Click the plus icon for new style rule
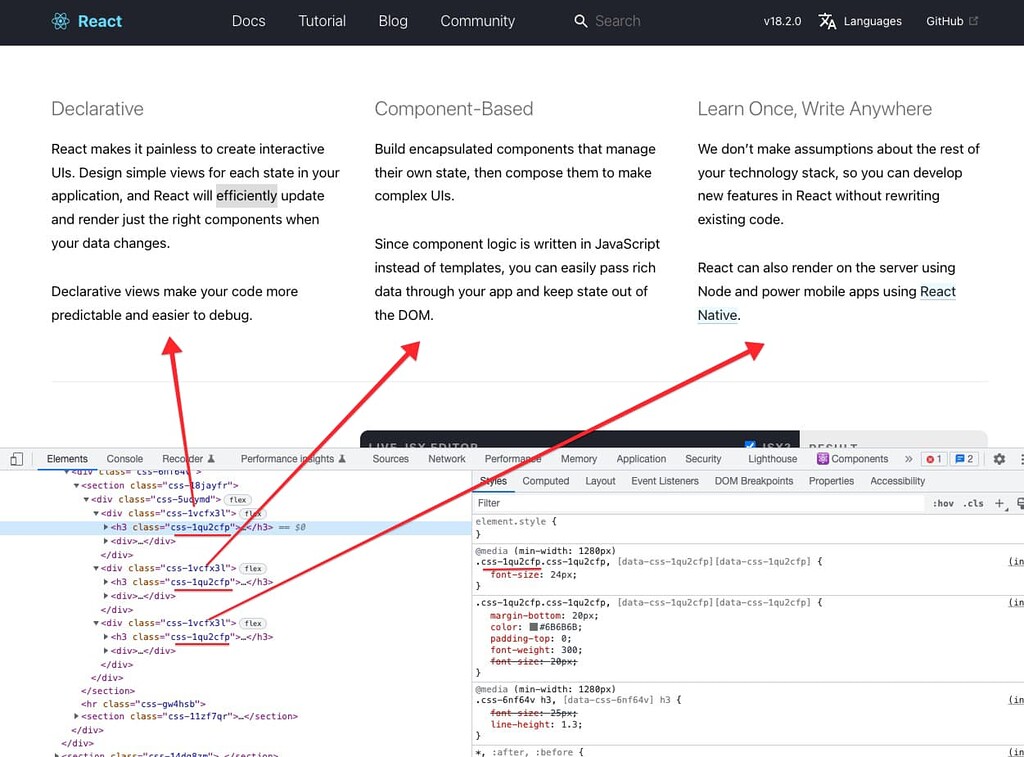 [x=999, y=503]
